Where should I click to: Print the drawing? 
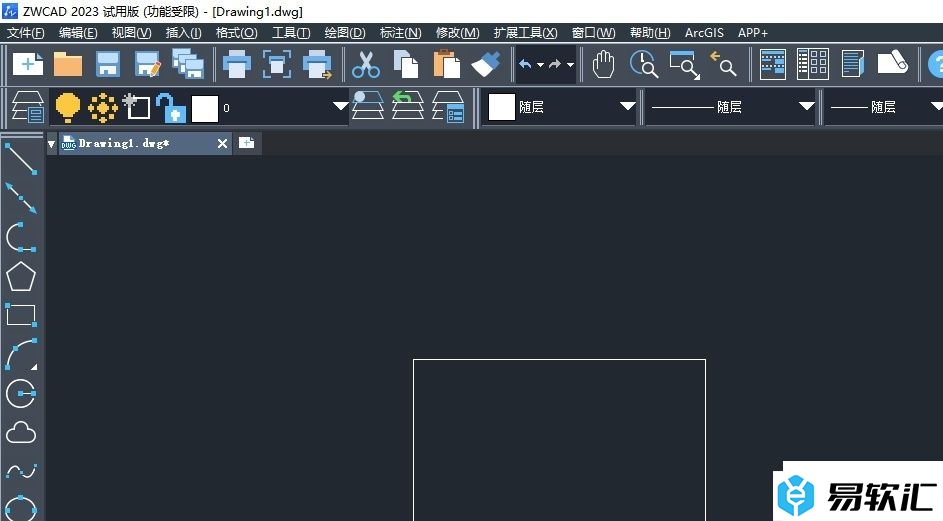(x=237, y=64)
